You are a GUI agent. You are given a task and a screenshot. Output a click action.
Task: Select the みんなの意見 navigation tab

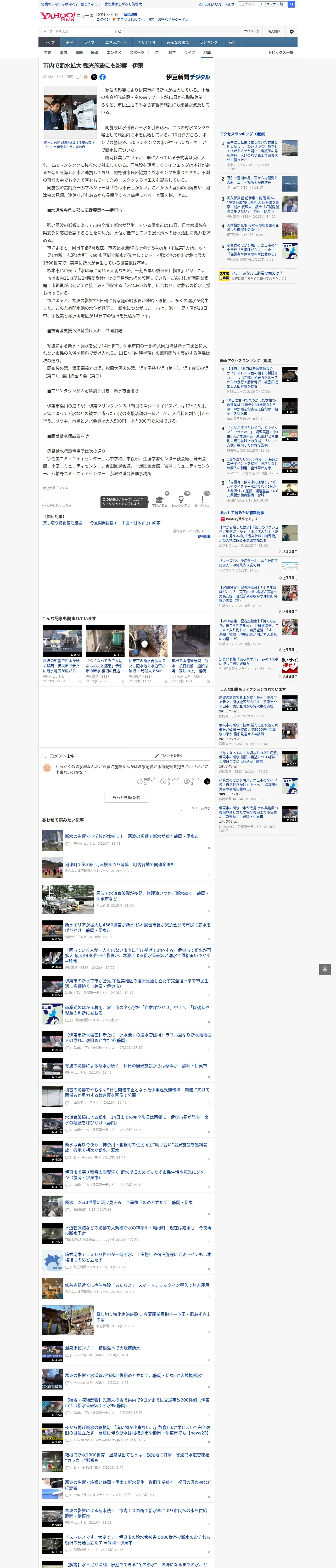pos(178,43)
